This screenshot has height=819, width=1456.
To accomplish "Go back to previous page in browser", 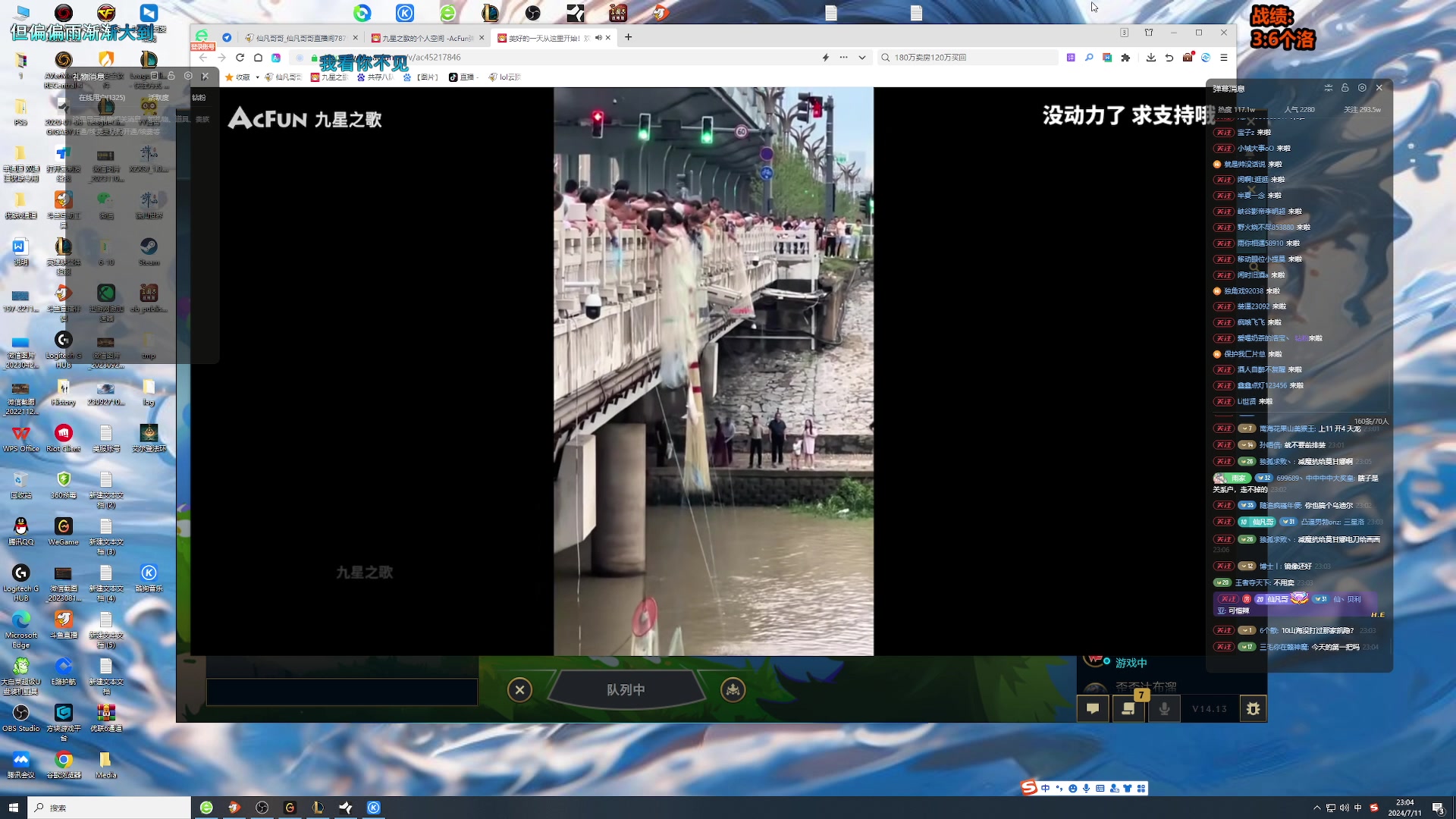I will 203,58.
